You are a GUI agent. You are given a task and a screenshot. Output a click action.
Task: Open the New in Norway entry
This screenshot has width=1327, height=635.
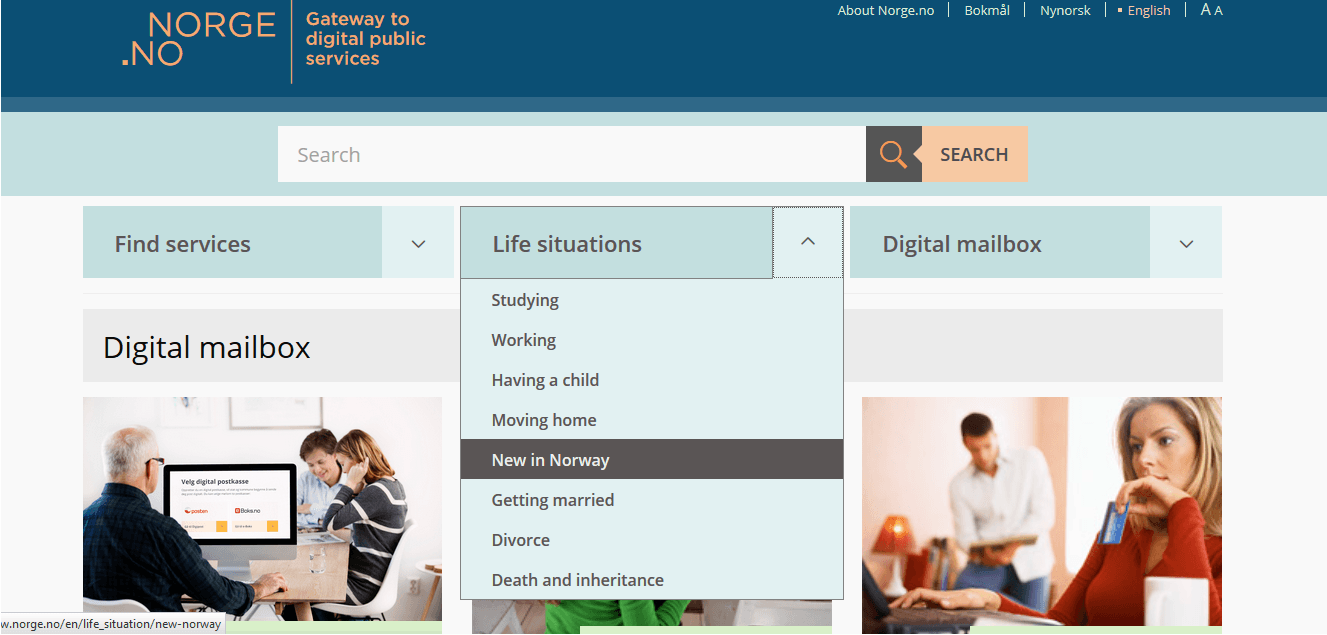coord(550,460)
